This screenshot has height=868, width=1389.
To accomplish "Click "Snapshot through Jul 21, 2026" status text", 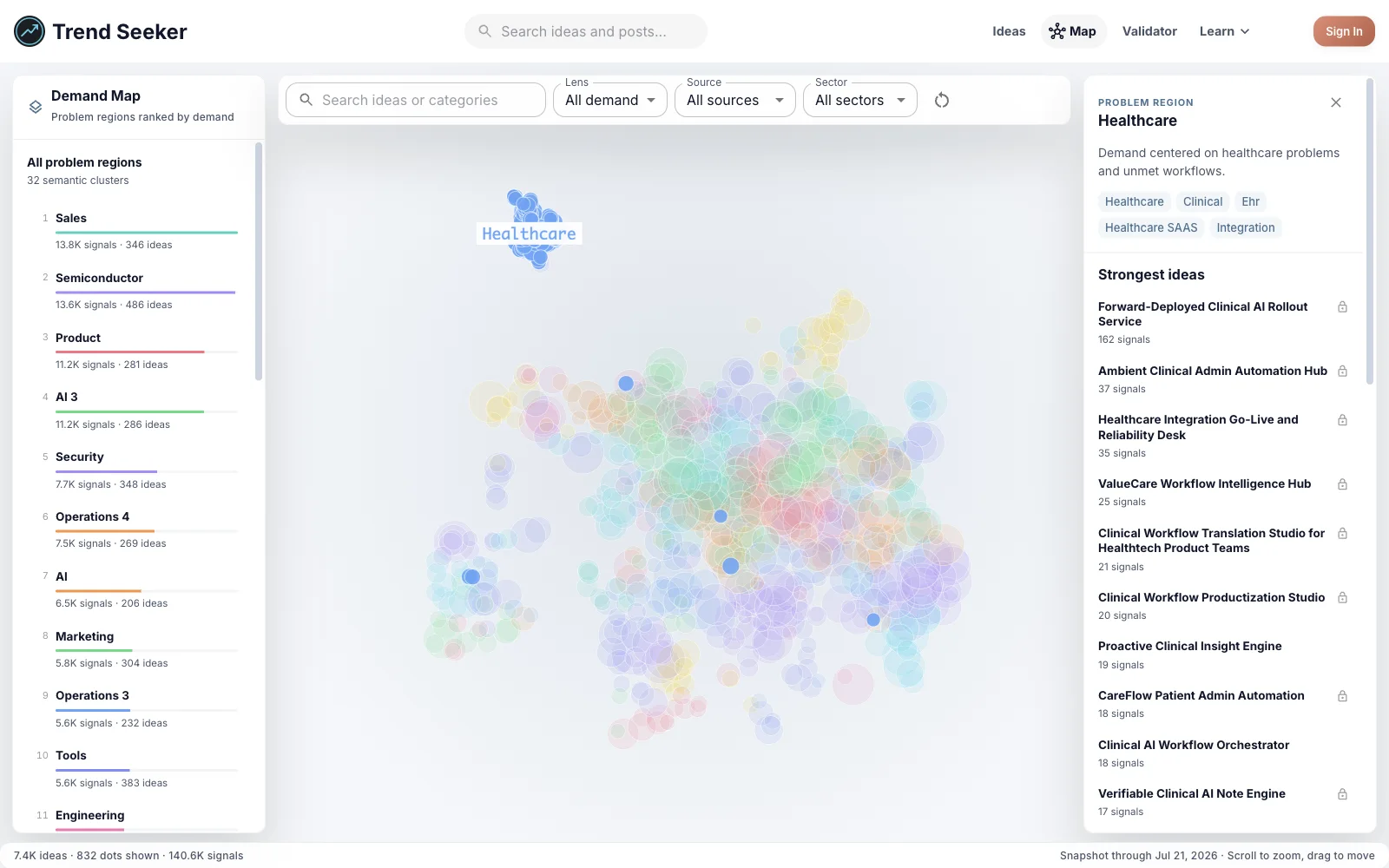I will point(1138,855).
